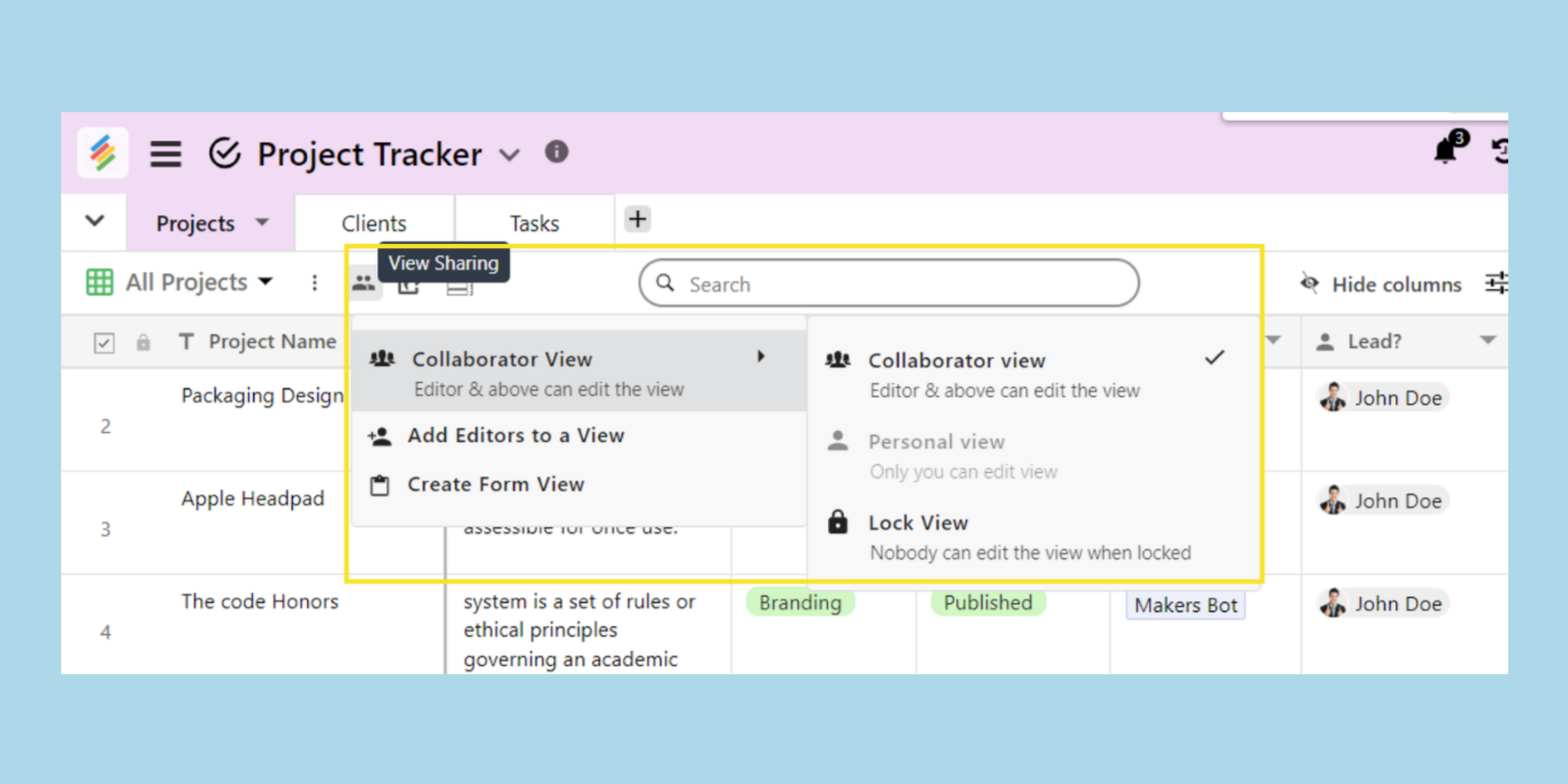Expand the Project Tracker title dropdown
The height and width of the screenshot is (784, 1568).
point(510,155)
